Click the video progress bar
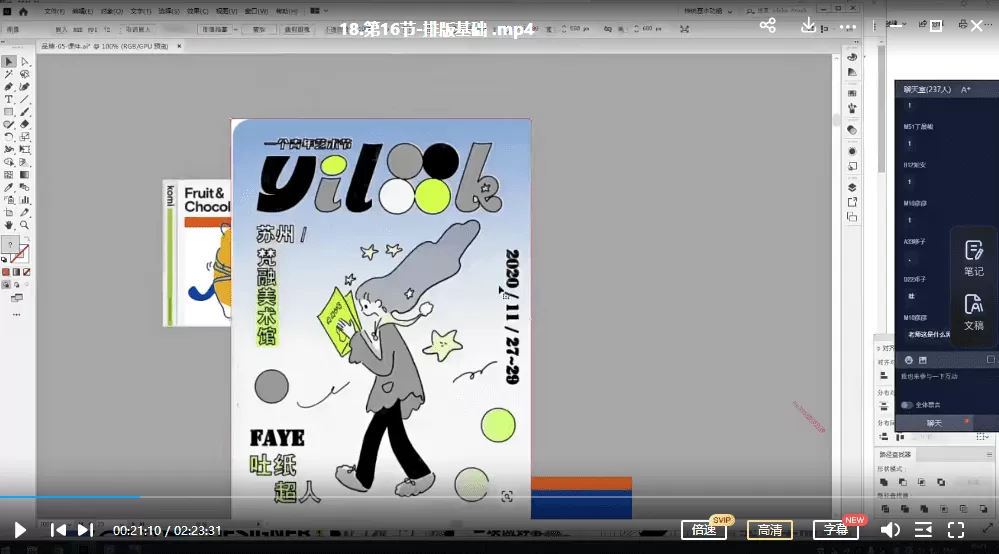The width and height of the screenshot is (999, 554). click(x=400, y=496)
